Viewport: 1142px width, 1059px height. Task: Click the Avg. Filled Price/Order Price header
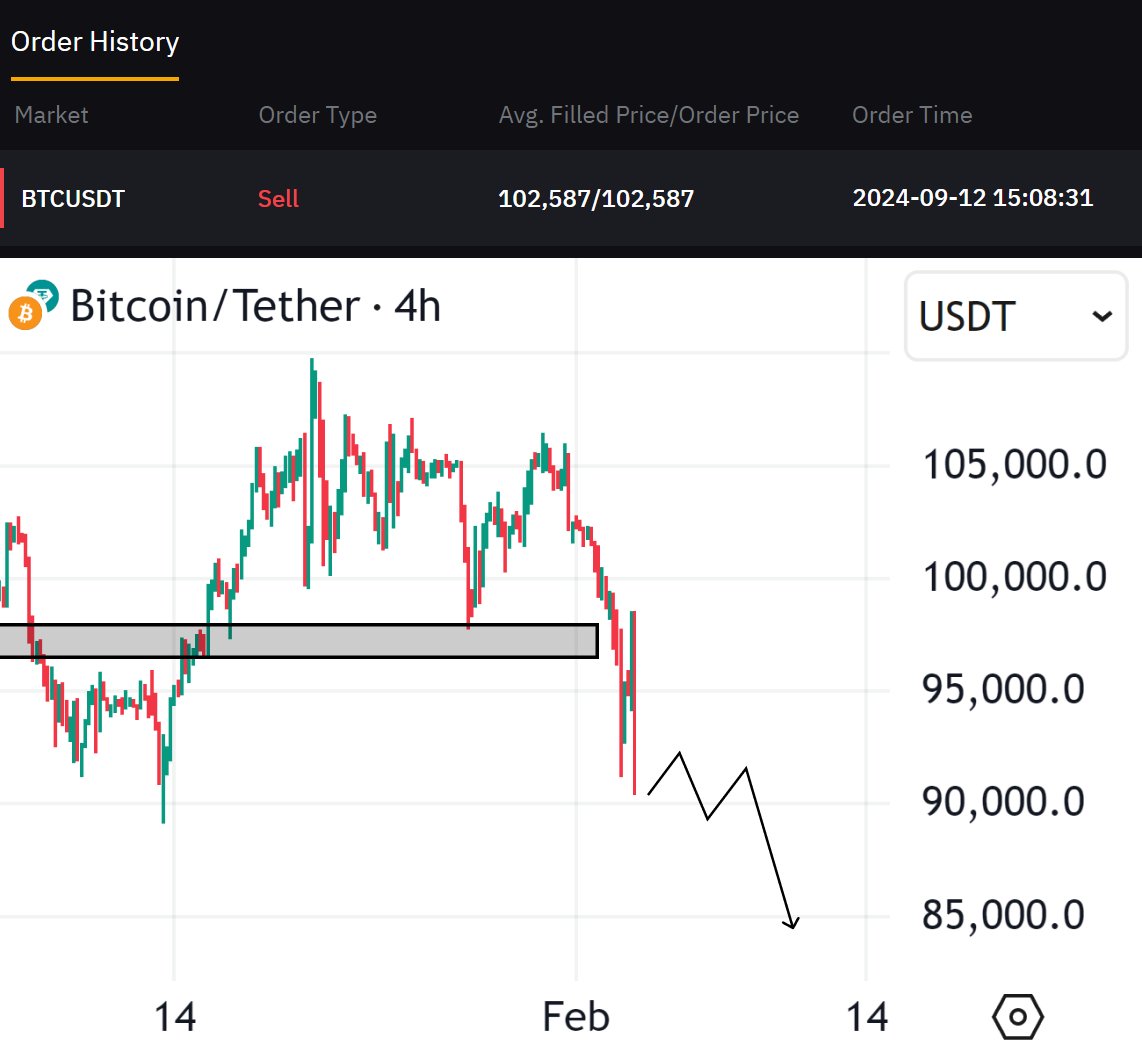[x=649, y=115]
